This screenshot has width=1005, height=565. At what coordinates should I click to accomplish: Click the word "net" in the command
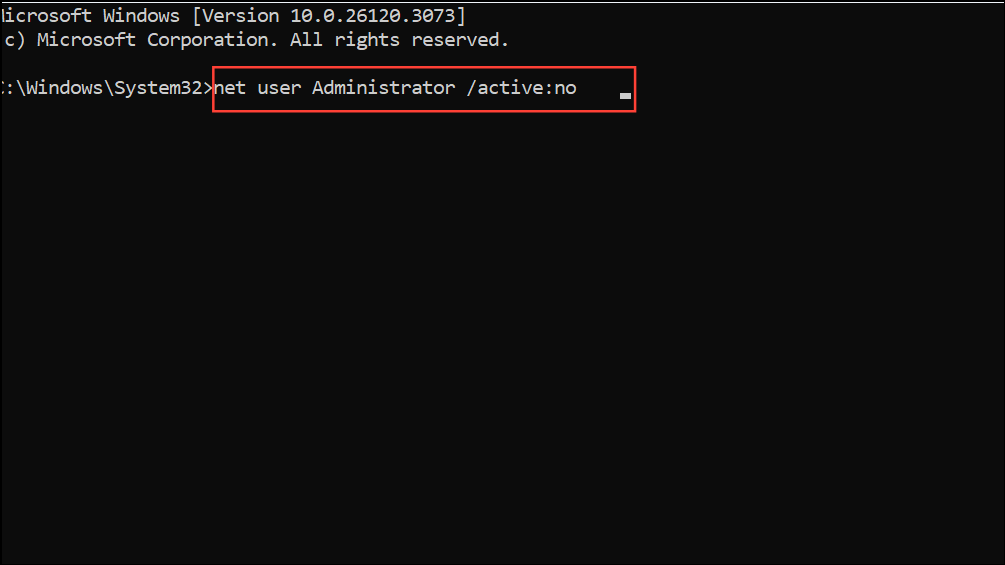230,88
